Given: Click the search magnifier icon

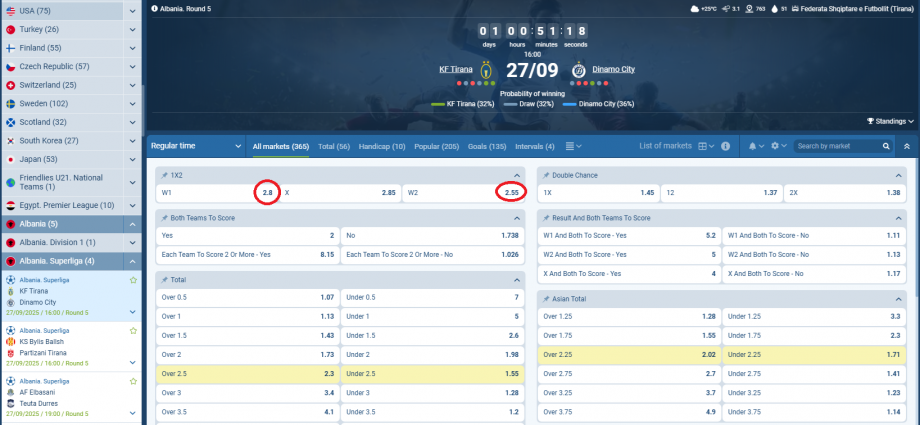Looking at the screenshot, I should tap(885, 146).
